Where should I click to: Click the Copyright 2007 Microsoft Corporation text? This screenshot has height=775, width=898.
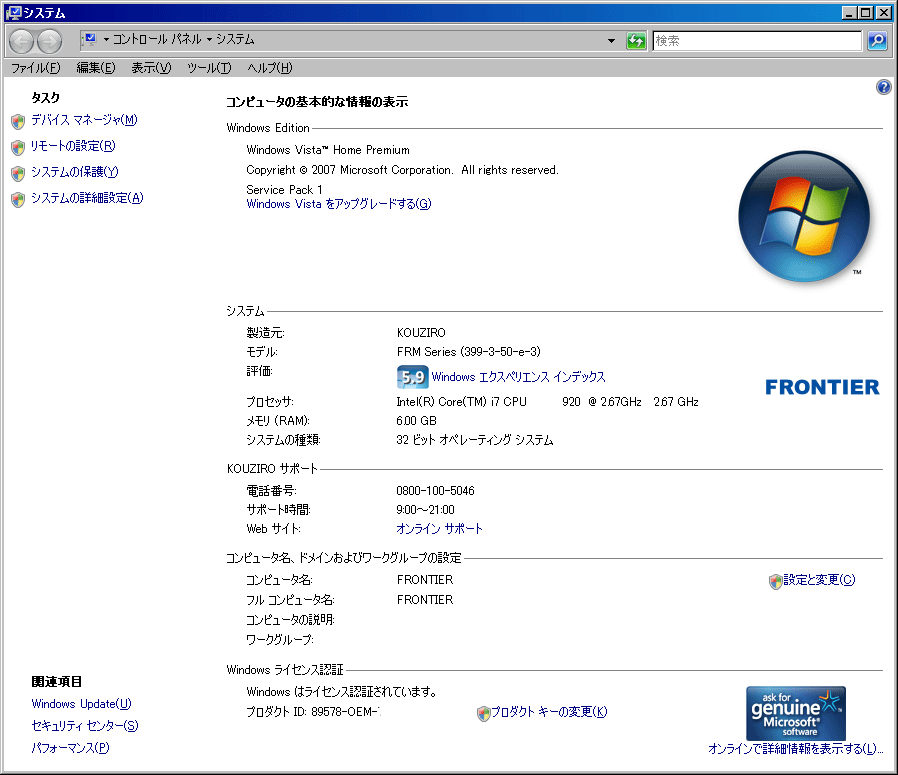(402, 170)
